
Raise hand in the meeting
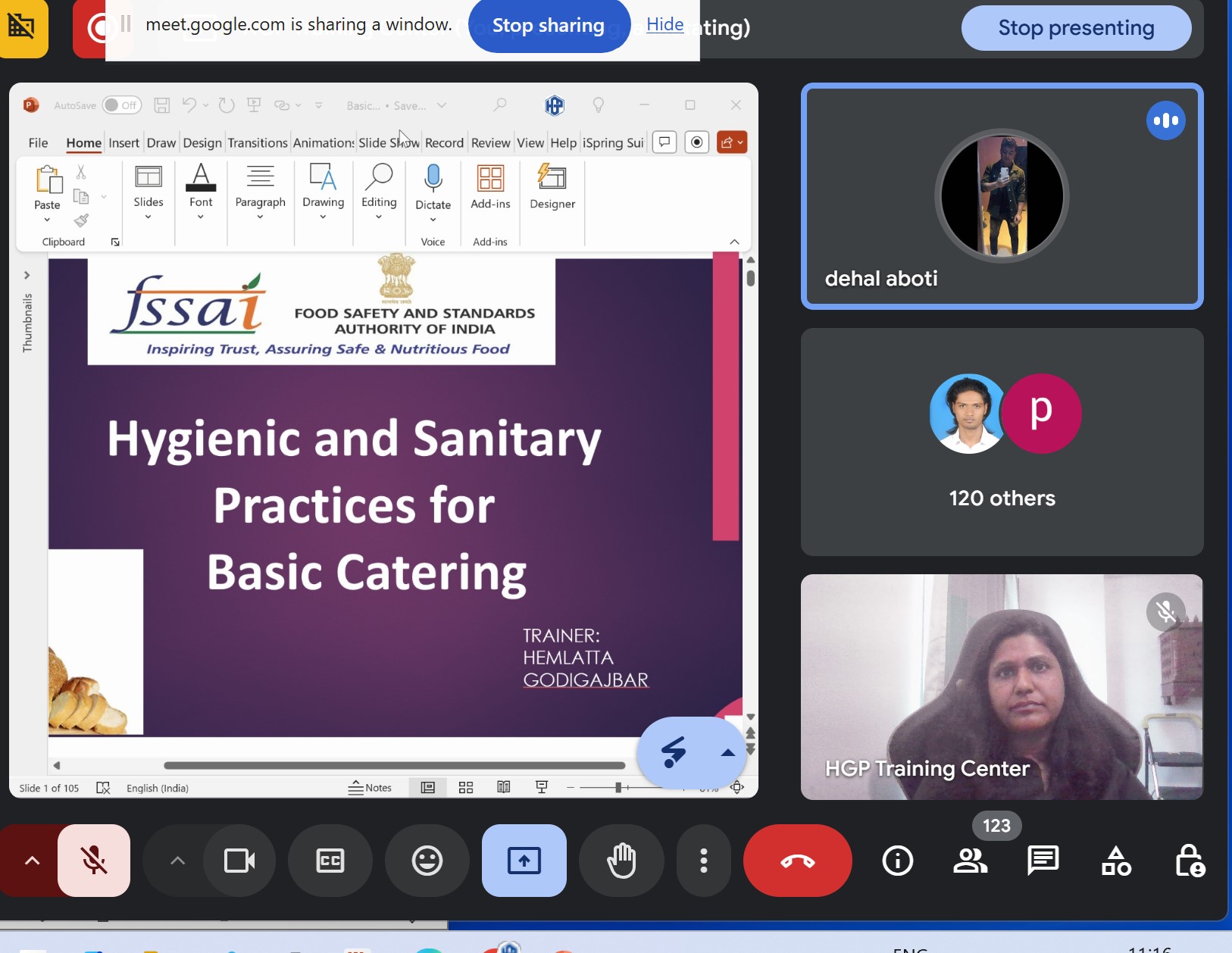(621, 861)
